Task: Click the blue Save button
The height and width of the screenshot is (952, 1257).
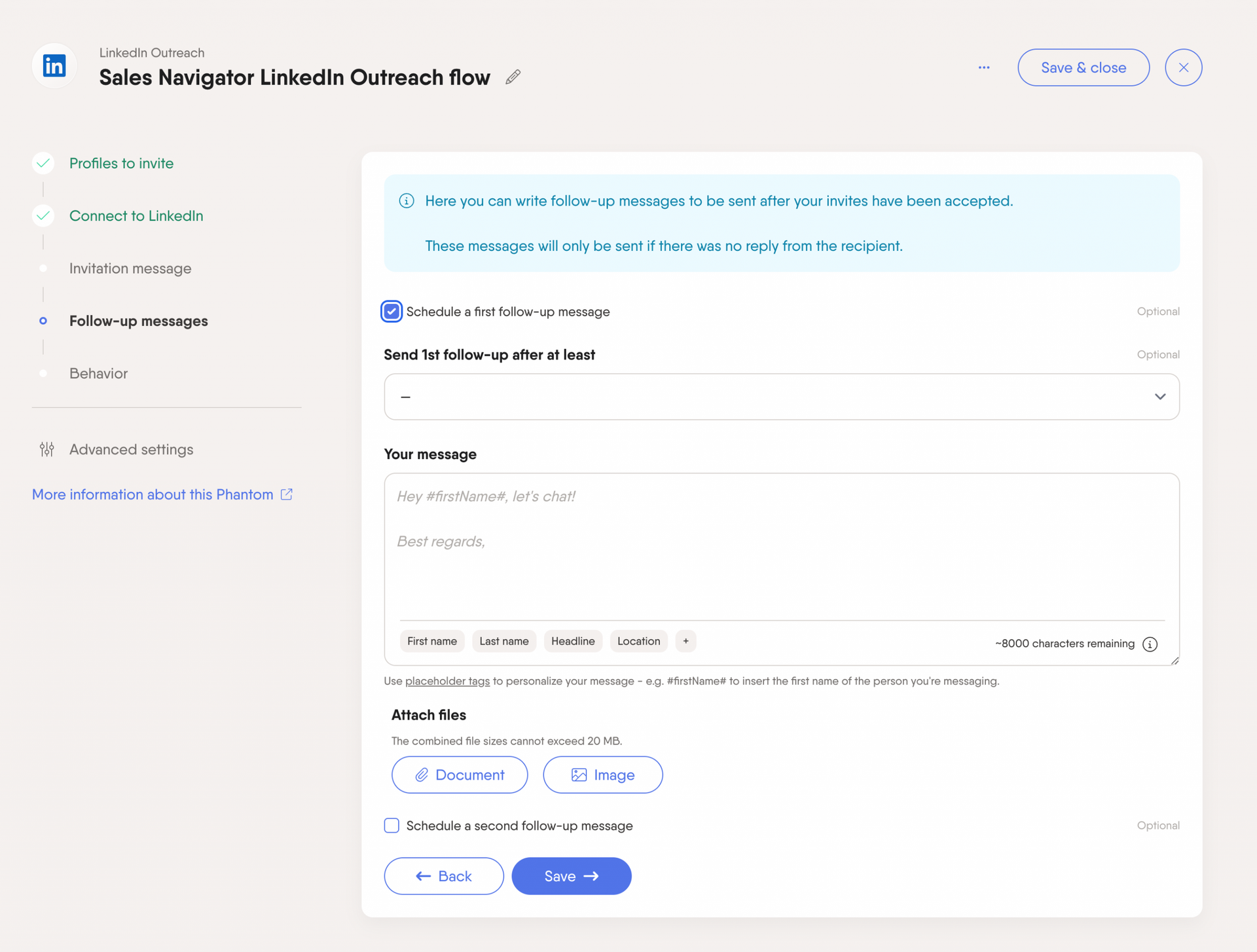Action: (572, 876)
